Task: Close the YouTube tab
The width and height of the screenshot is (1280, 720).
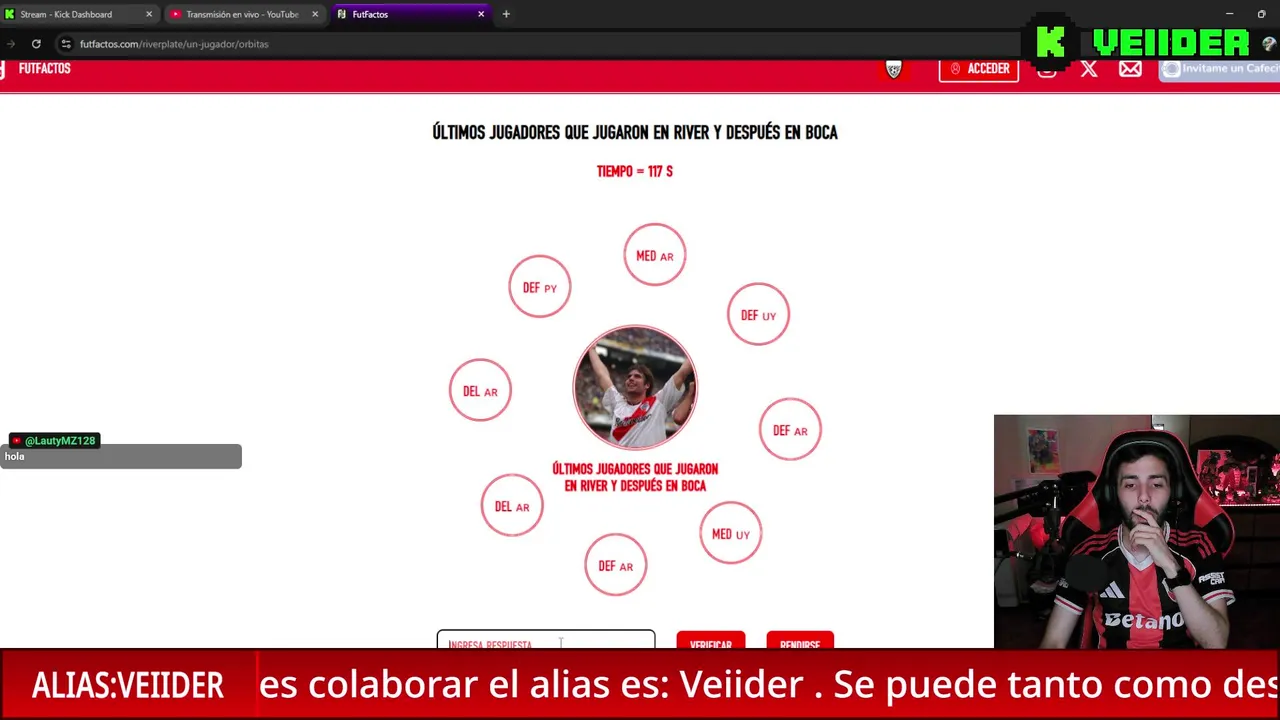Action: [315, 14]
